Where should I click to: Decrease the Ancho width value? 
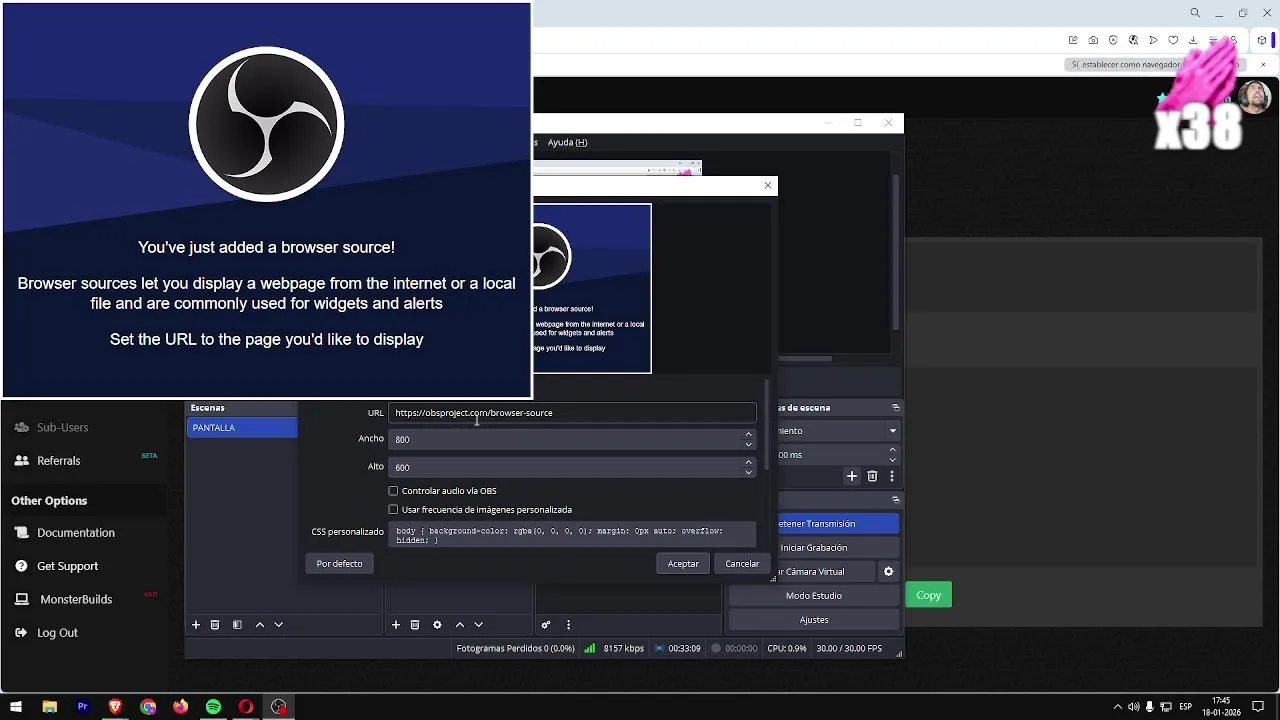coord(748,444)
